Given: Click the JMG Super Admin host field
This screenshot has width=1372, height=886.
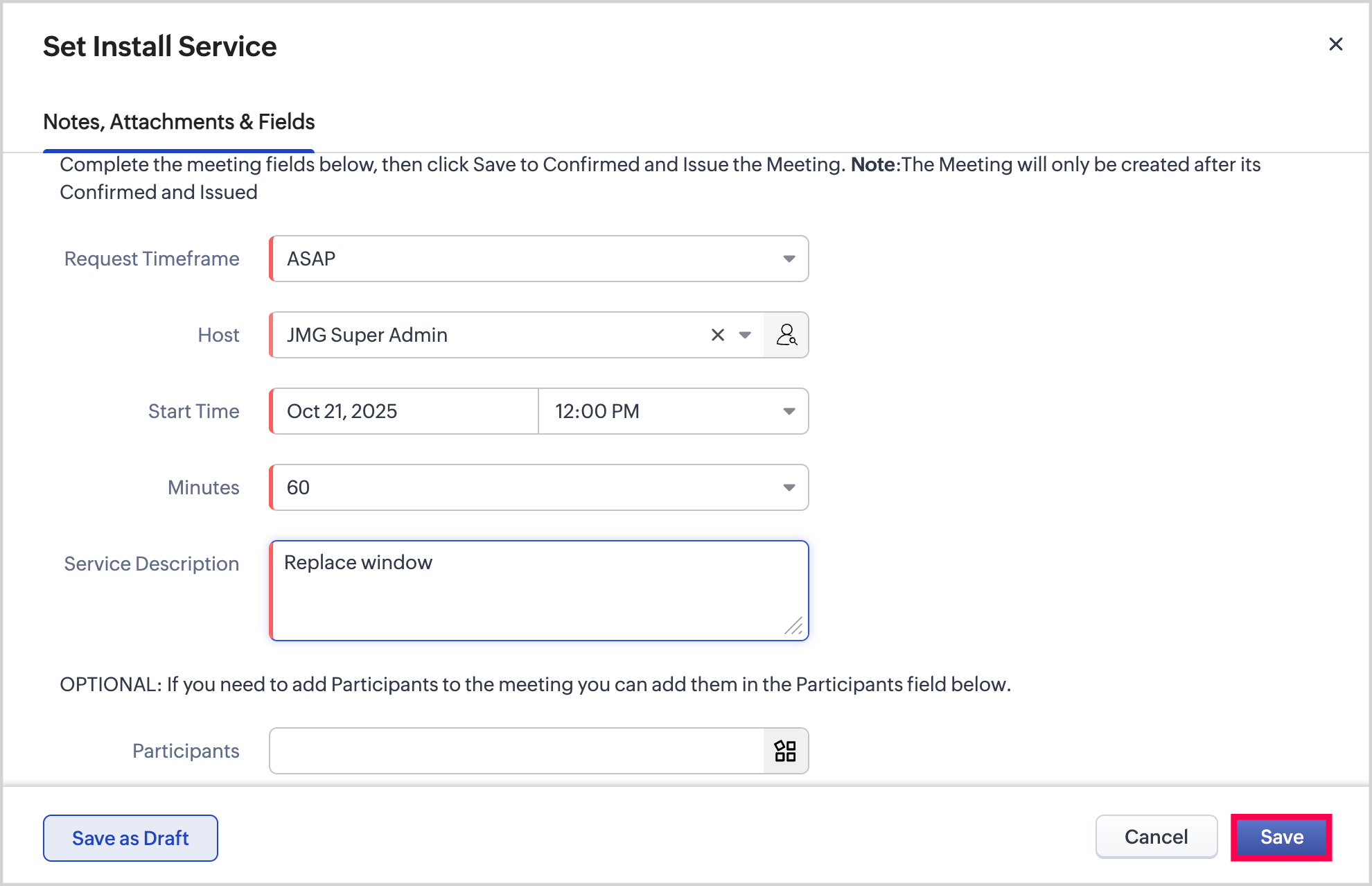Looking at the screenshot, I should click(x=485, y=335).
